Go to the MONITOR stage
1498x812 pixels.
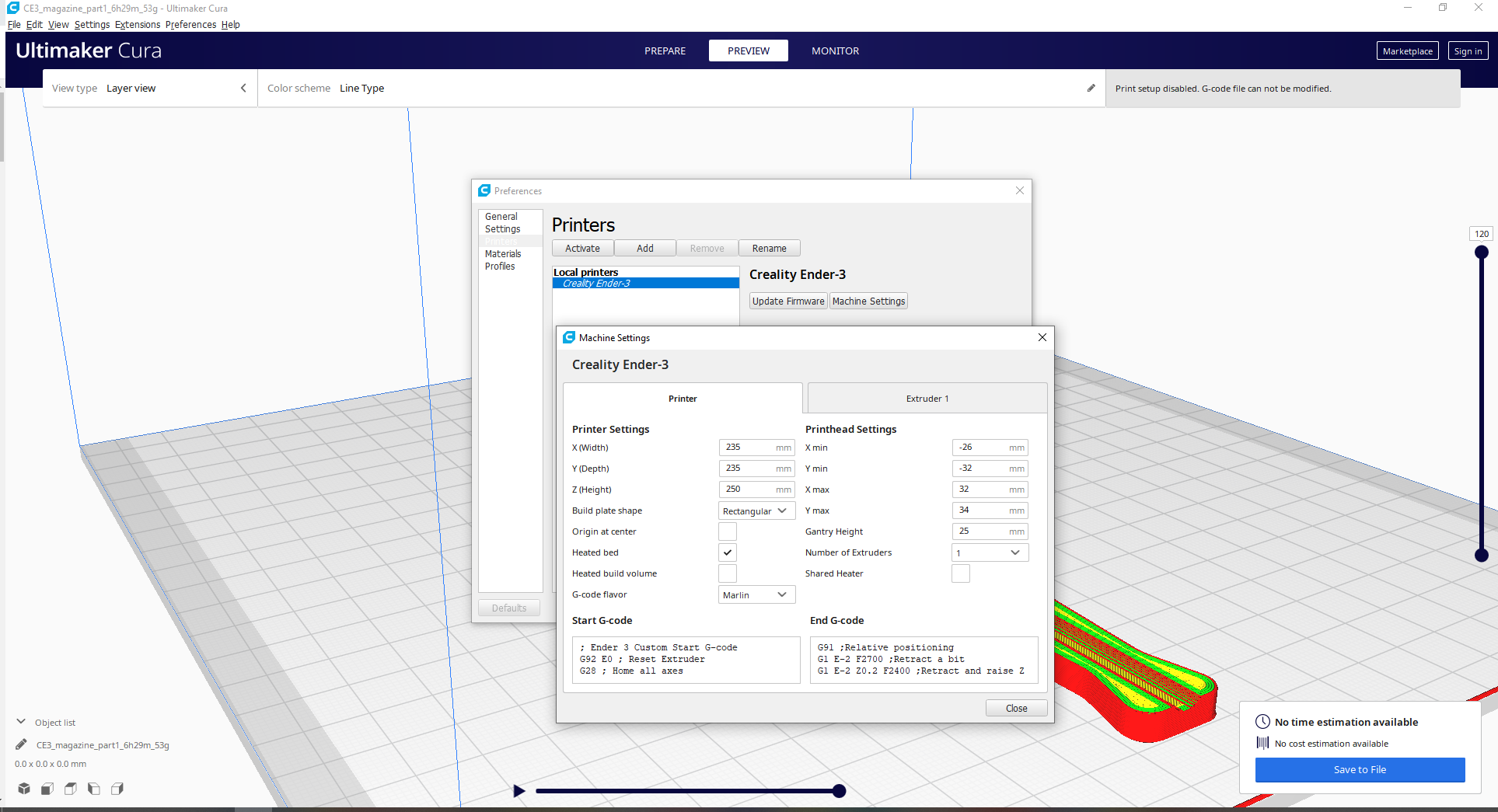(835, 51)
